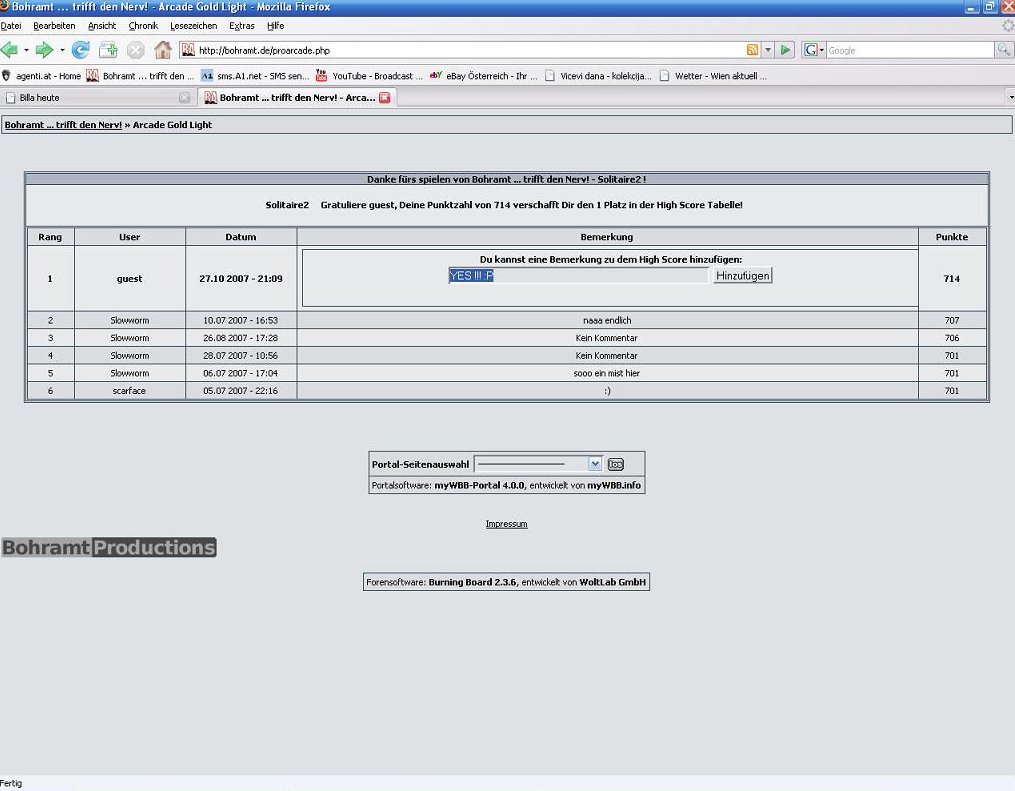Click the browser Back arrow button
This screenshot has width=1015, height=791.
pyautogui.click(x=9, y=50)
